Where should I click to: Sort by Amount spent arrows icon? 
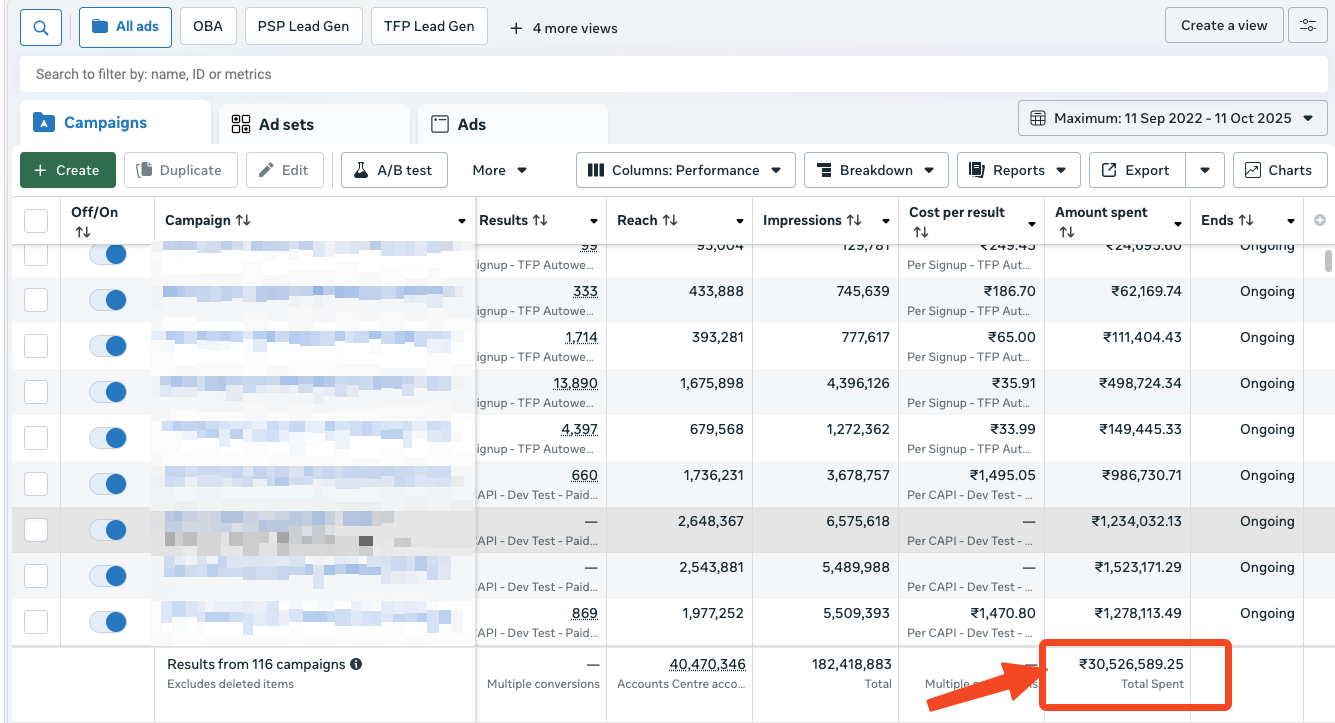click(x=1066, y=232)
